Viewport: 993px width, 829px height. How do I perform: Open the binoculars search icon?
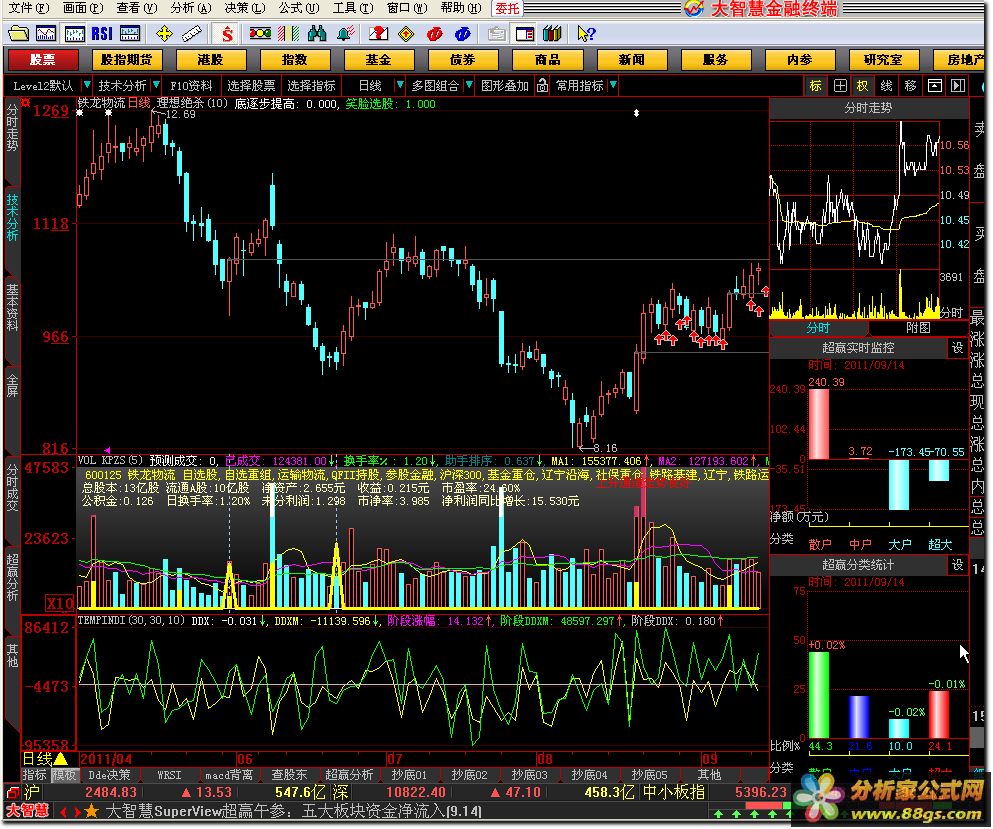click(x=317, y=34)
